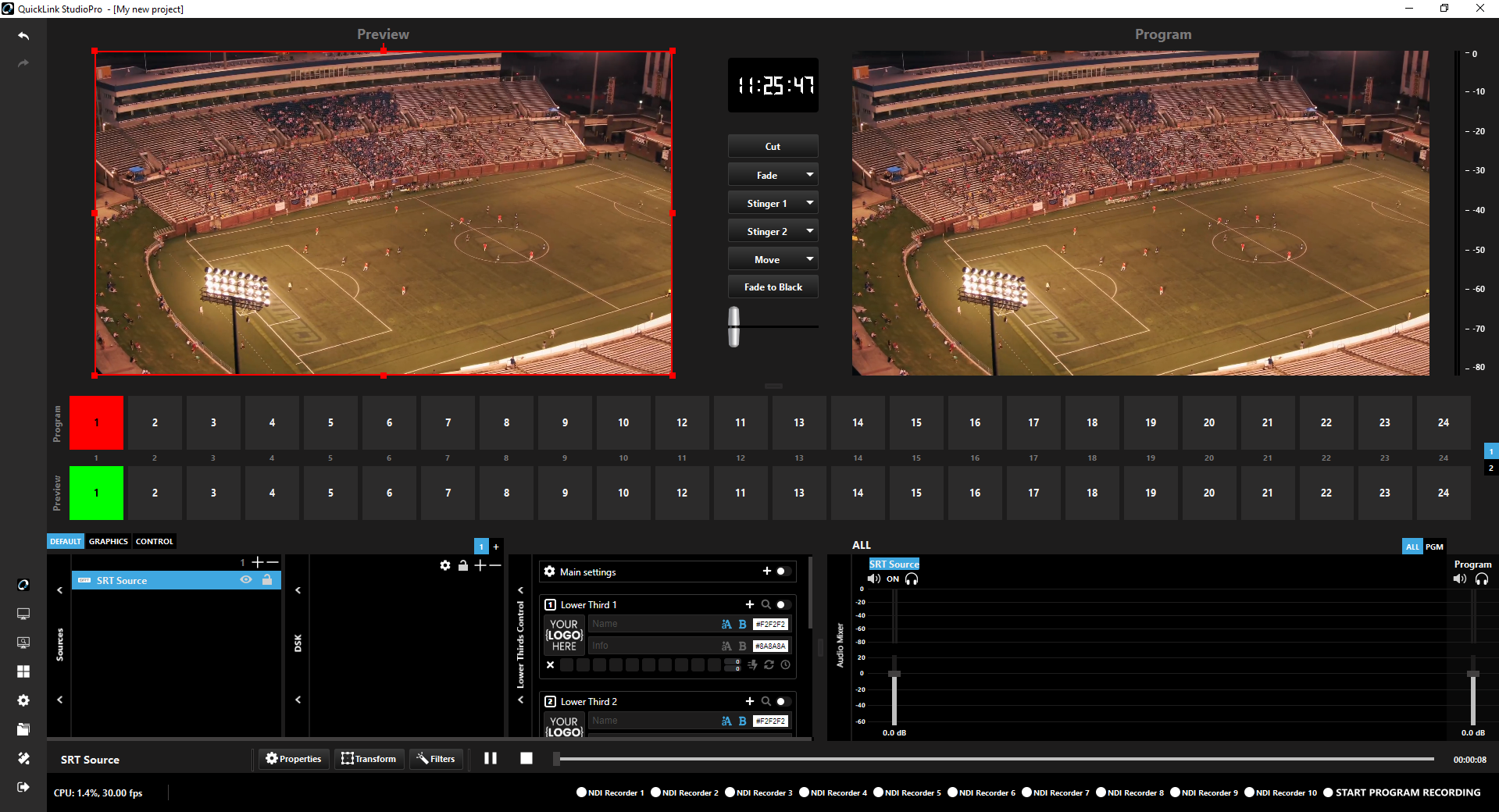
Task: Click the plus icon on Lower Third 1
Action: (x=750, y=604)
